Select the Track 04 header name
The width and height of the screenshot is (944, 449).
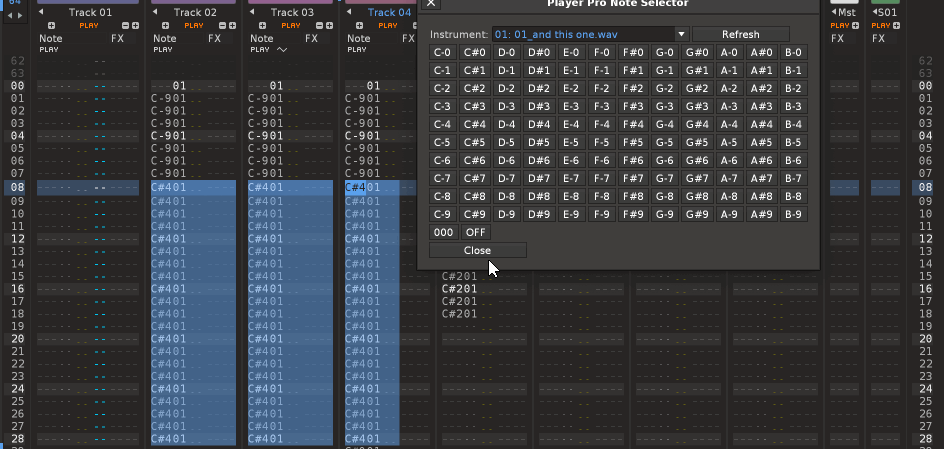(x=389, y=12)
